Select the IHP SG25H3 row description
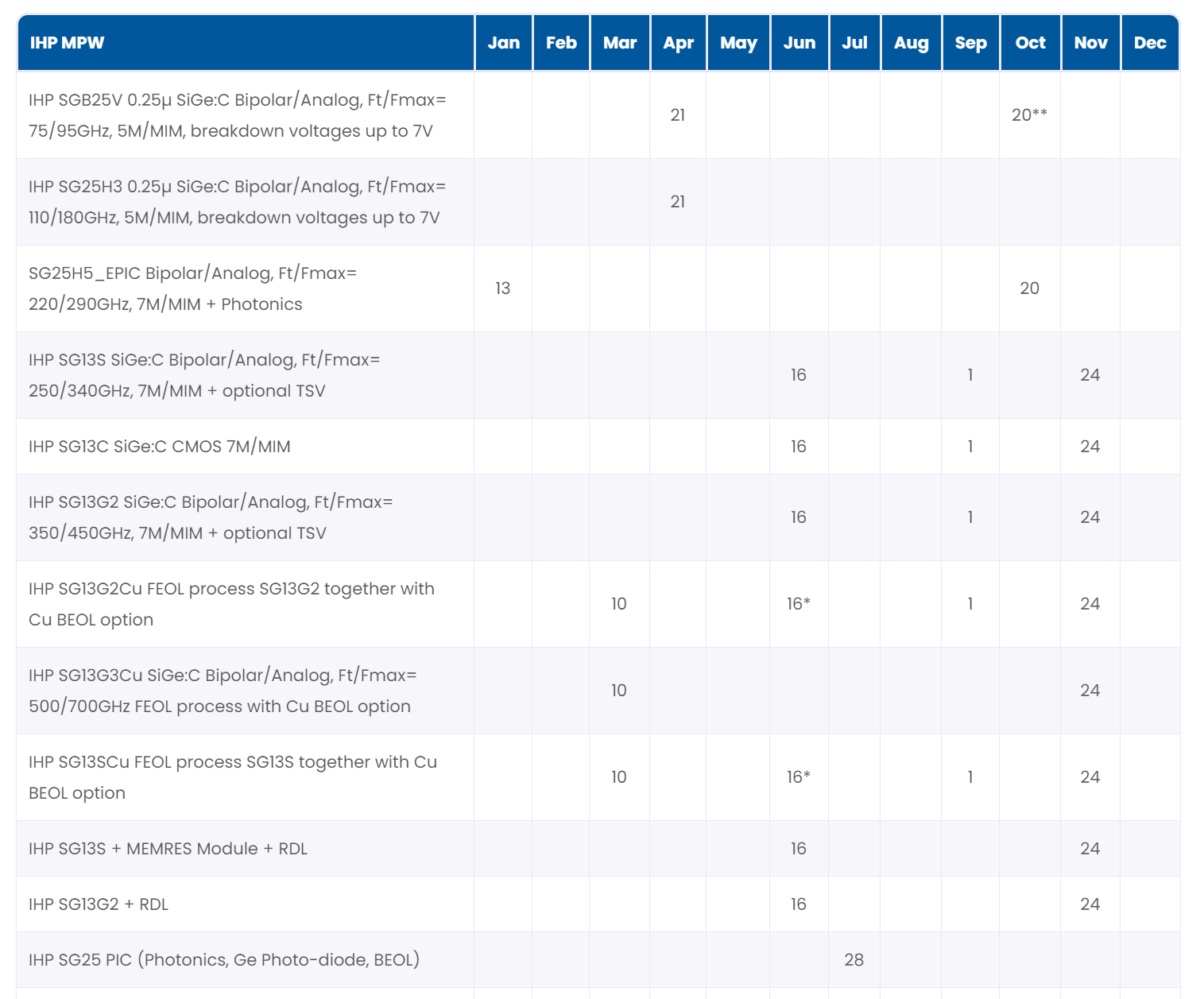 pyautogui.click(x=237, y=202)
